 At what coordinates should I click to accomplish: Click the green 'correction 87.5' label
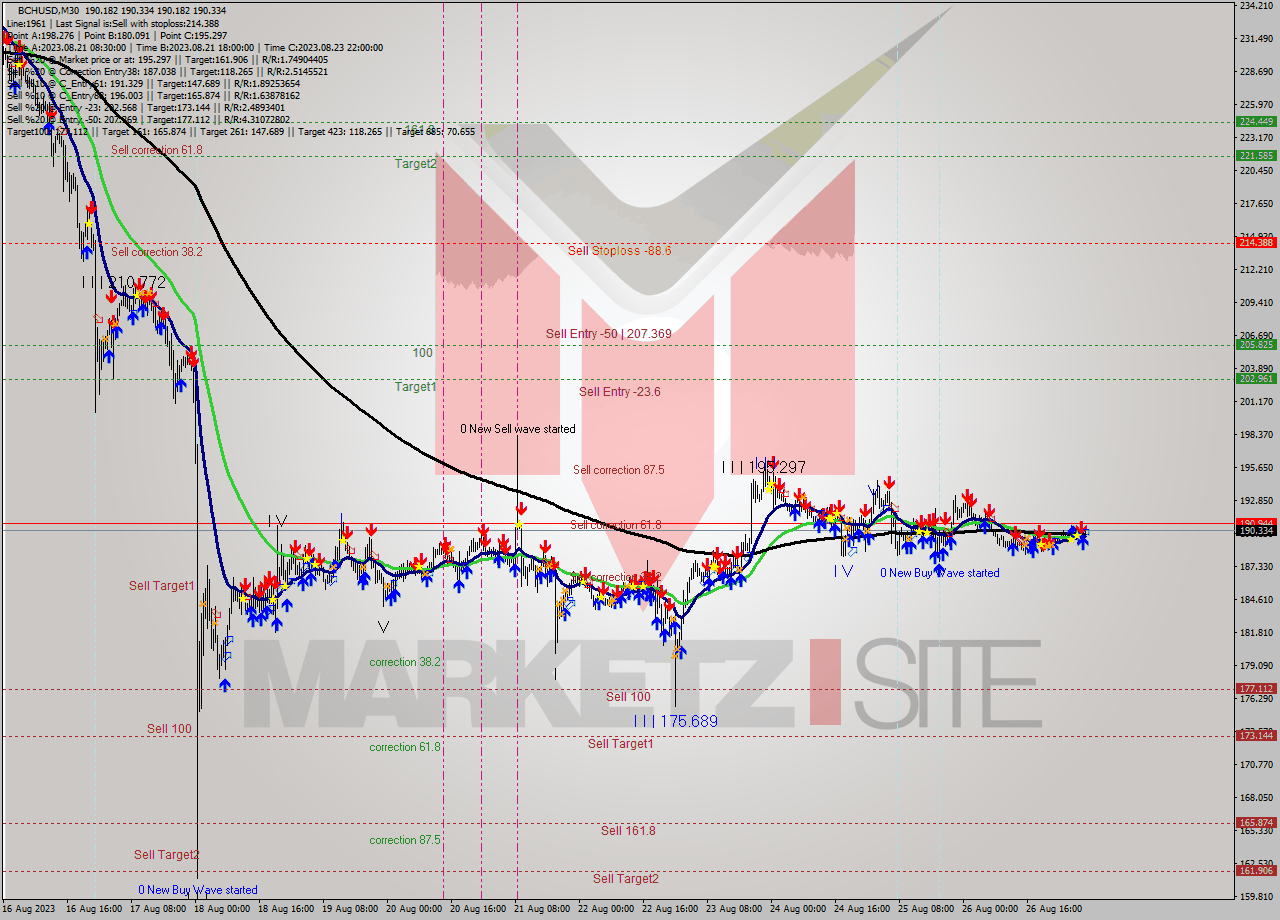(x=404, y=841)
